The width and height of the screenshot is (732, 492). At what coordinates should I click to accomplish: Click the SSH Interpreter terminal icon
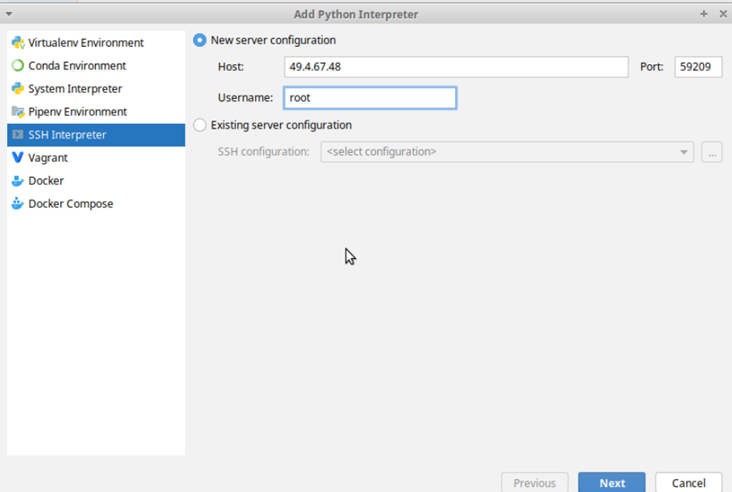coord(18,134)
